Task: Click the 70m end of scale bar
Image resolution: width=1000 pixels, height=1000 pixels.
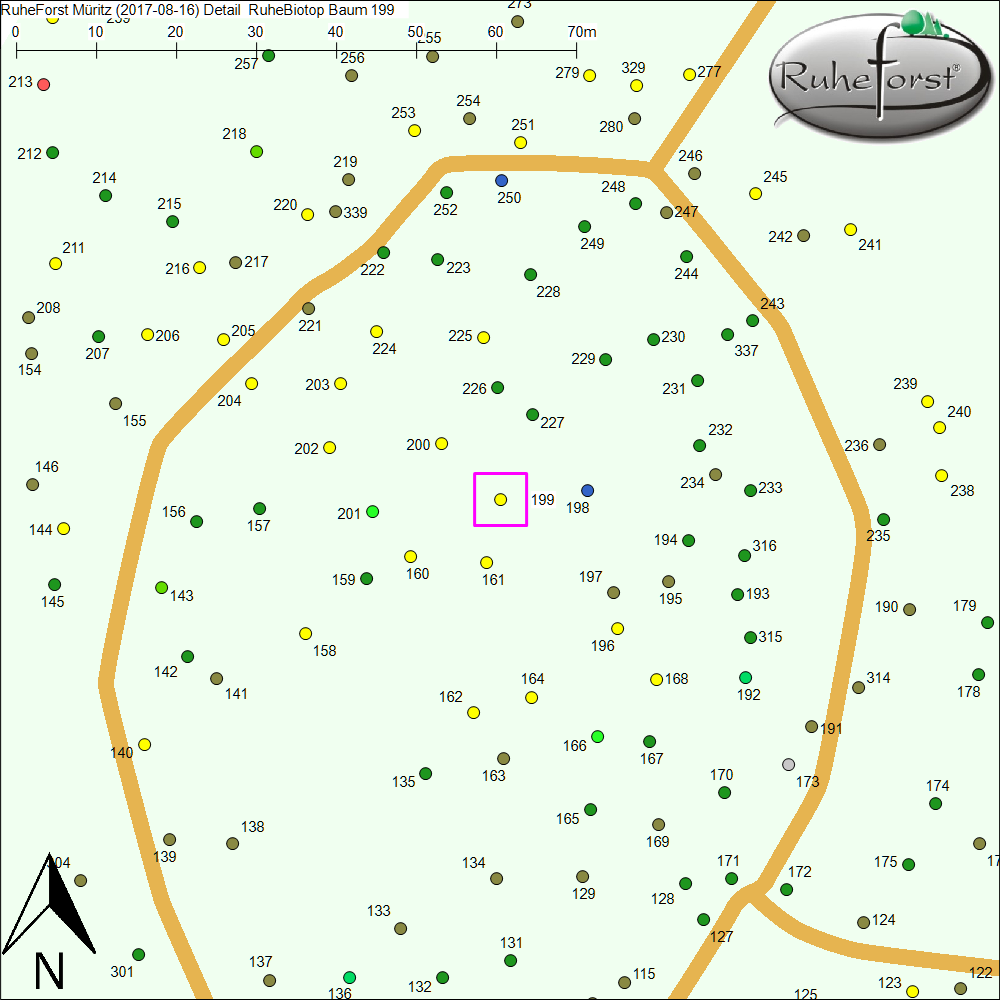Action: [577, 46]
